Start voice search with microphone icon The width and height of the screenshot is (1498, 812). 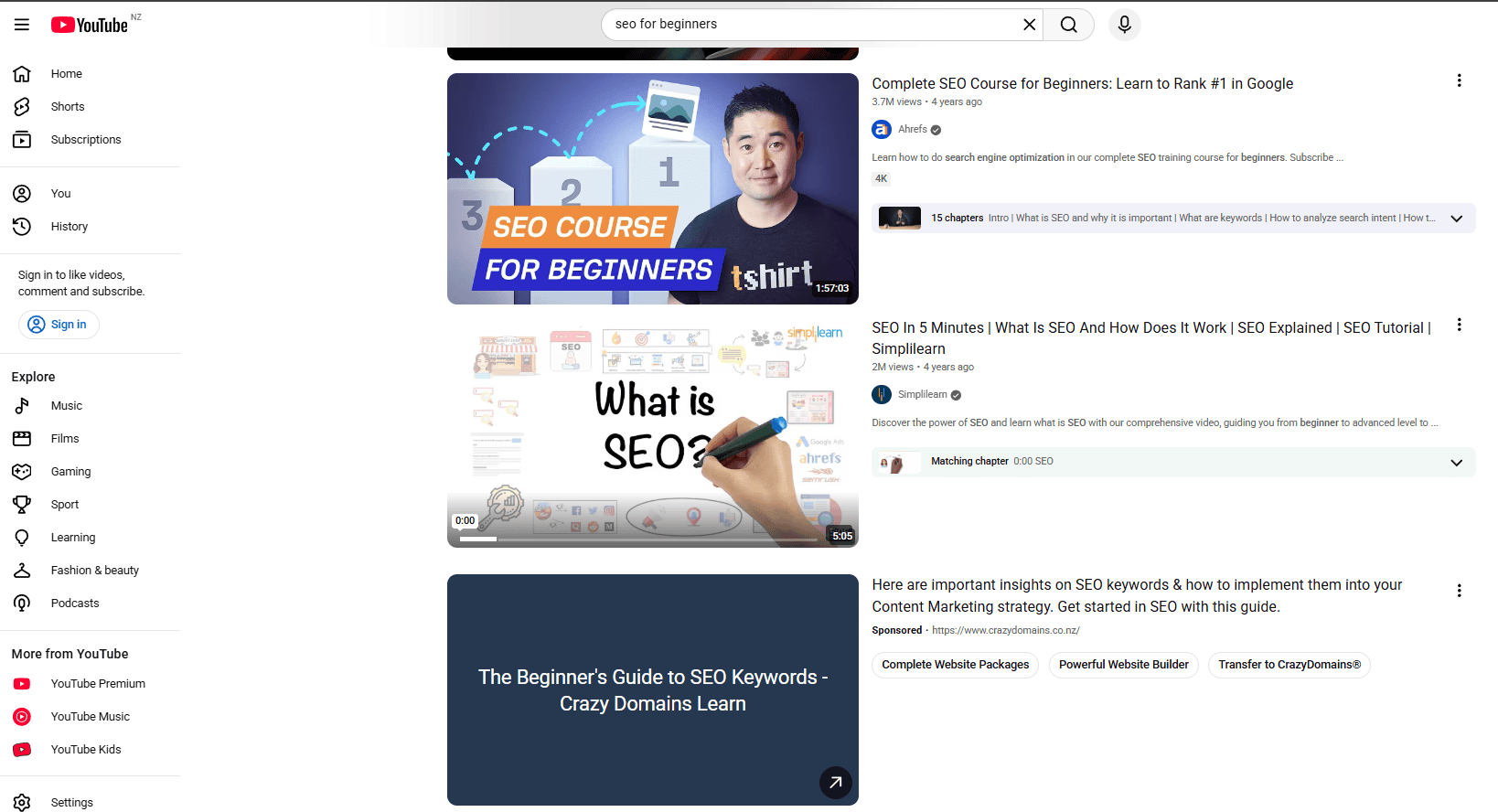pos(1125,25)
